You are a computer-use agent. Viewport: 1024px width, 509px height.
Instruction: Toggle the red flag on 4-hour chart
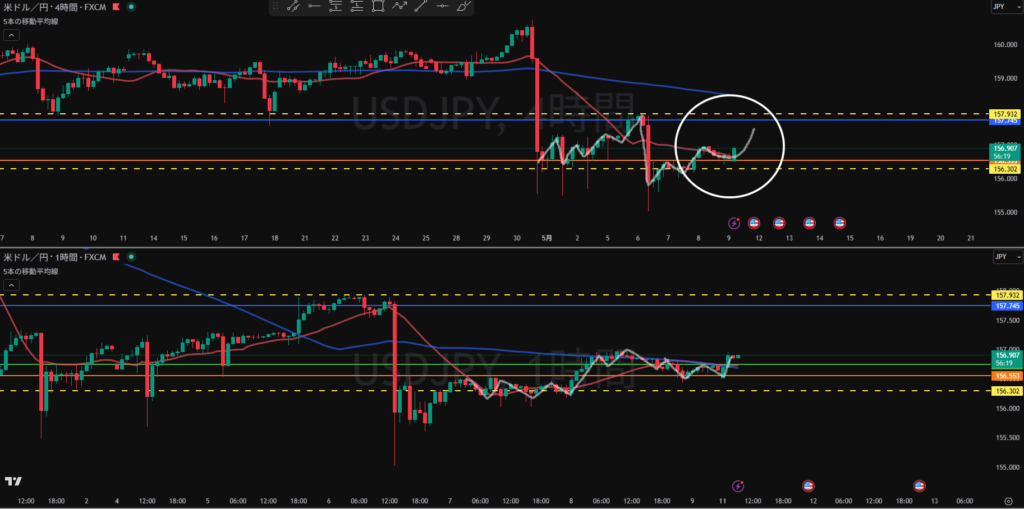click(118, 6)
